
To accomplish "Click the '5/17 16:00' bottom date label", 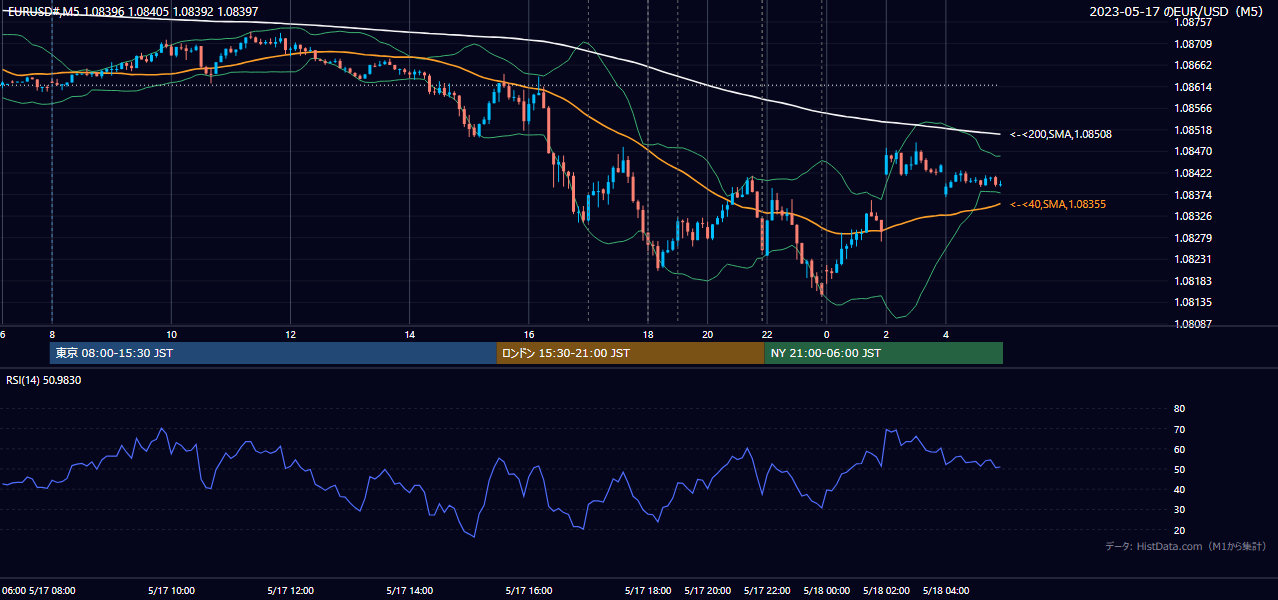I will tap(529, 591).
